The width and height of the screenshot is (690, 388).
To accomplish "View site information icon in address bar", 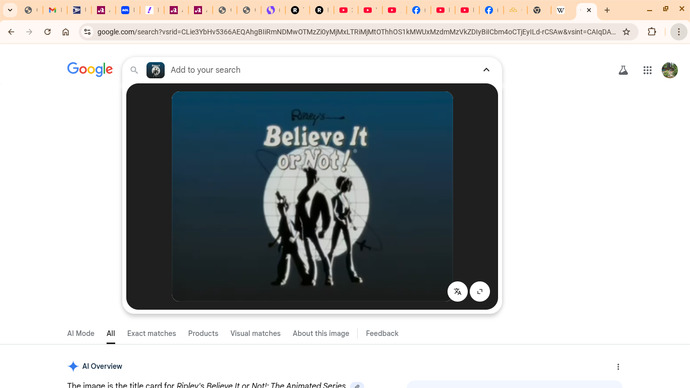I will (87, 32).
